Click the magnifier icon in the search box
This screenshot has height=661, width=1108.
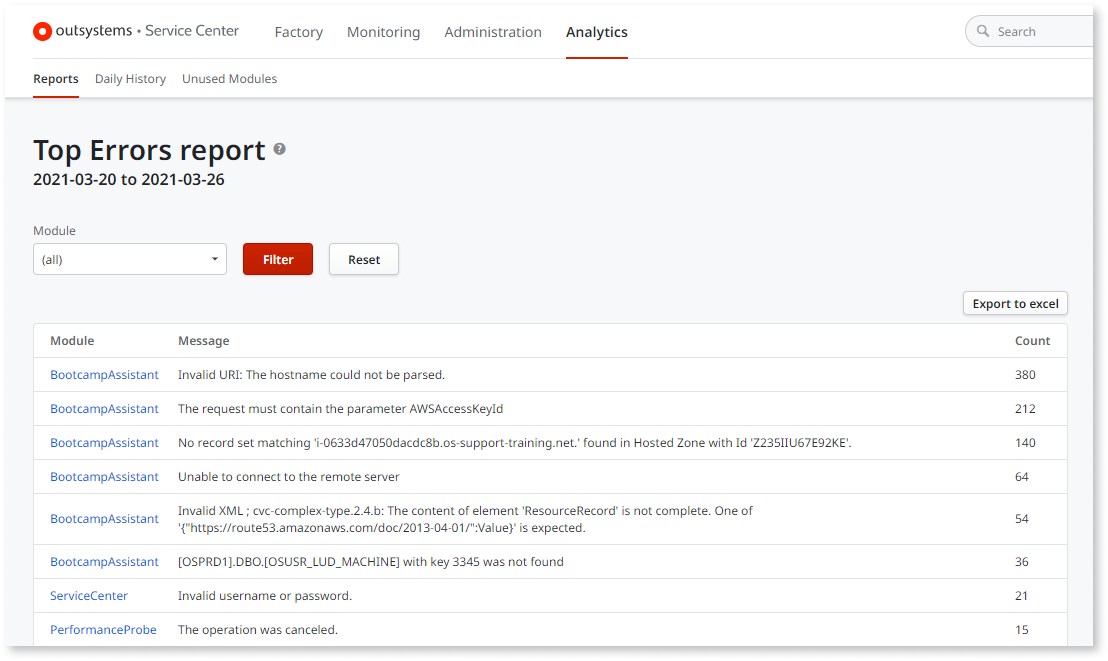tap(983, 31)
